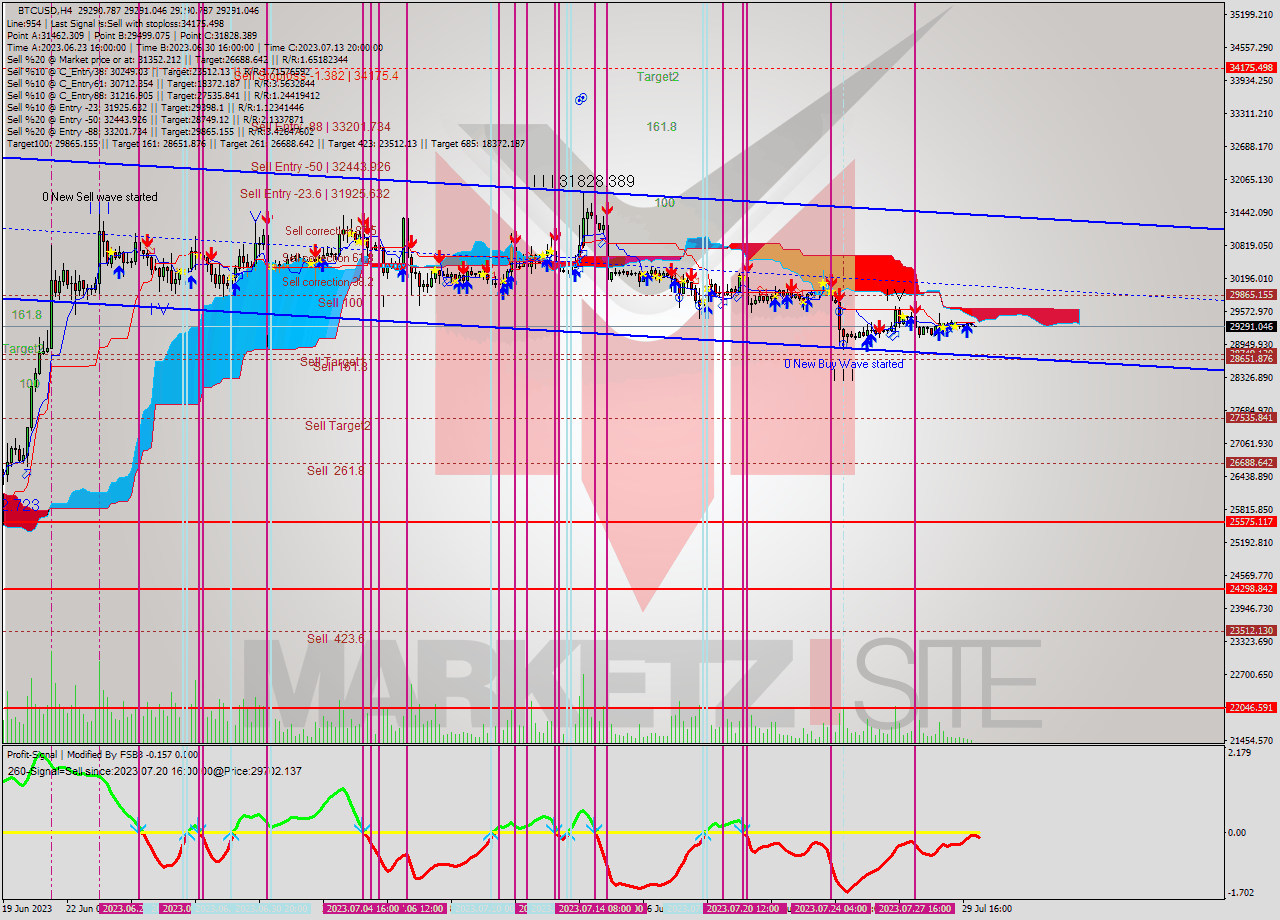Viewport: 1280px width, 920px height.
Task: Select the 27535.841 price level tag
Action: [x=1251, y=418]
